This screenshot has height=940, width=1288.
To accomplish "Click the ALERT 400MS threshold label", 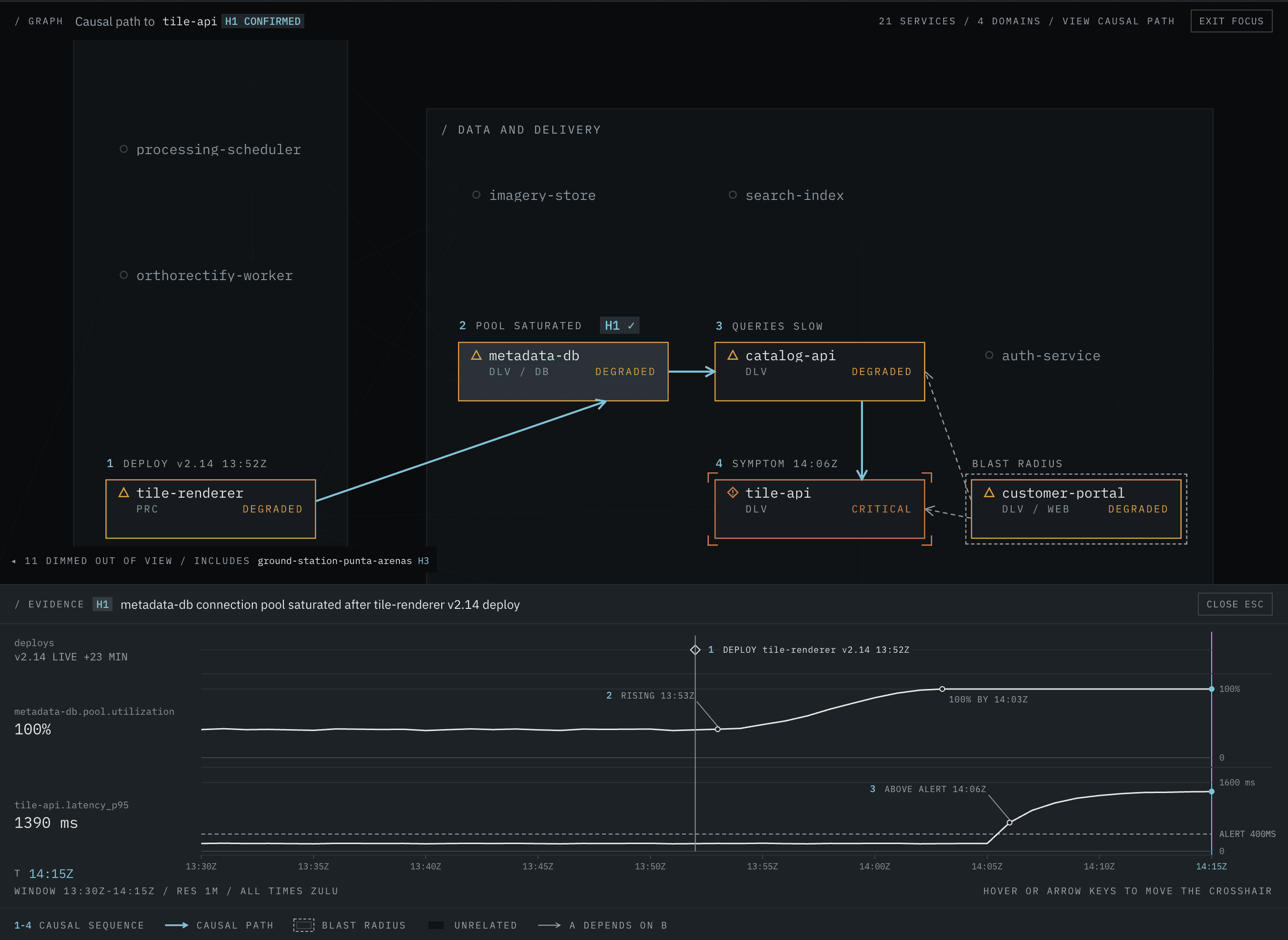I will [1247, 834].
